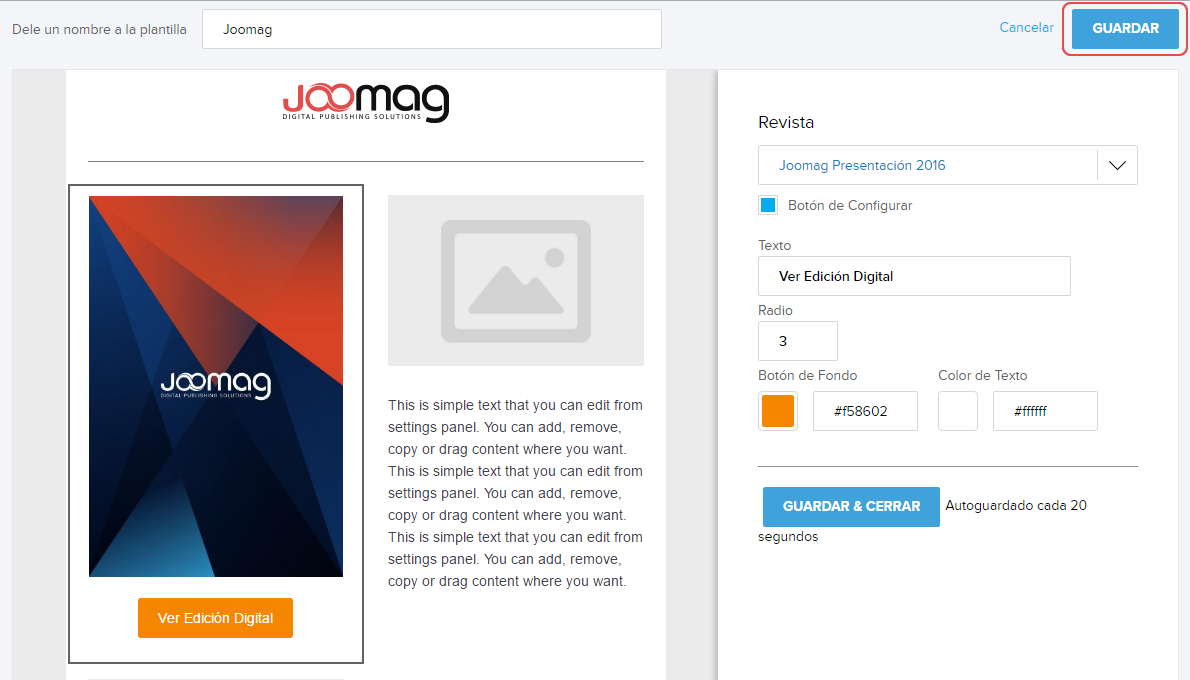Open the white Color de Texto swatch

click(x=957, y=411)
